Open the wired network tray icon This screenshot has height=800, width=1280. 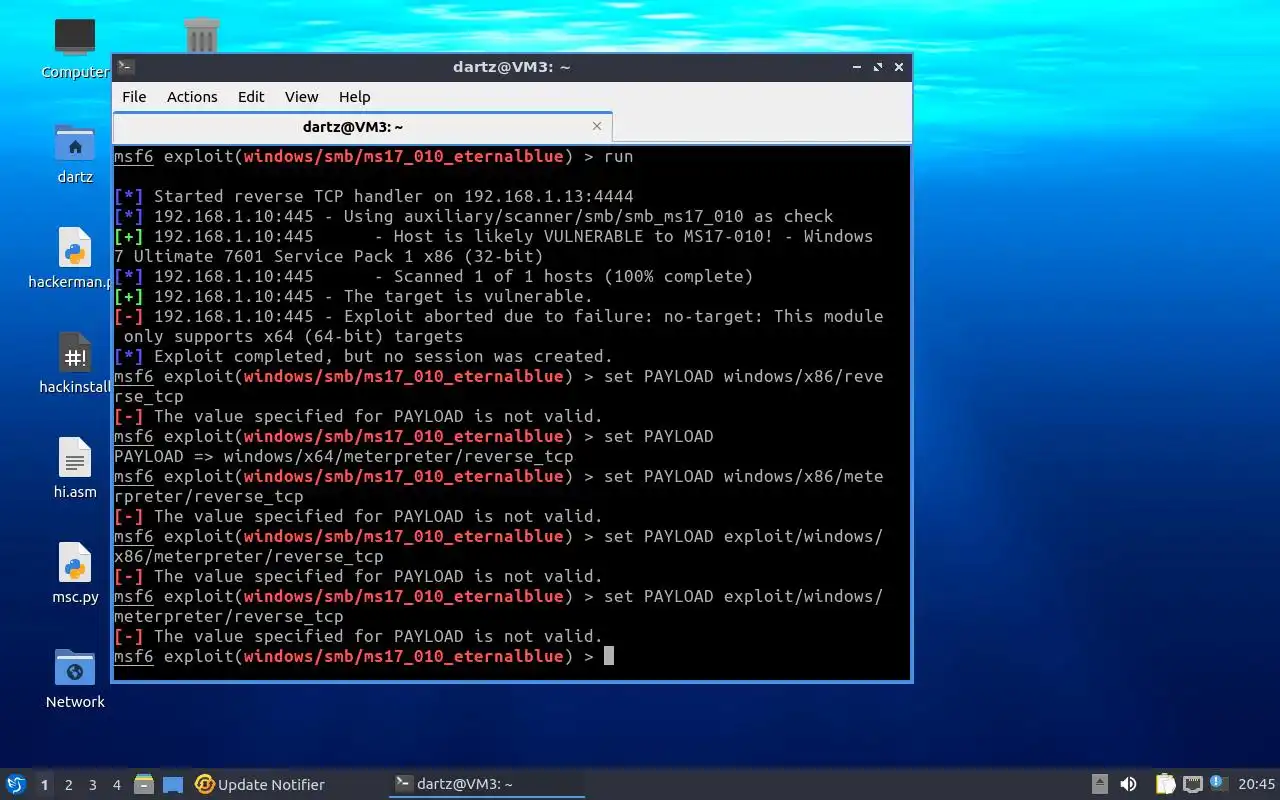click(x=1192, y=784)
